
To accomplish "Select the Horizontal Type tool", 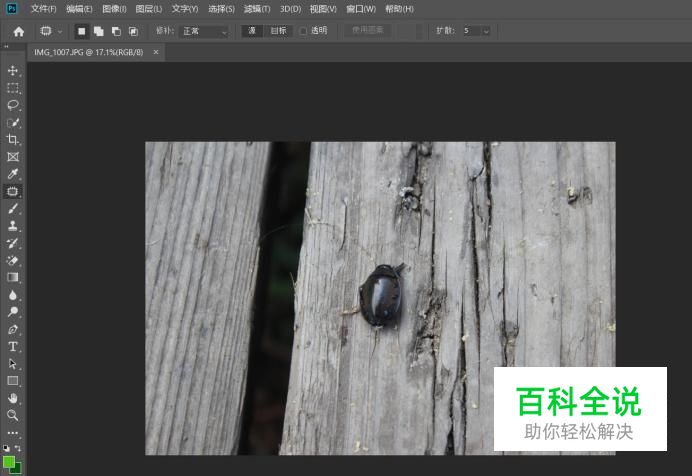I will click(x=13, y=346).
